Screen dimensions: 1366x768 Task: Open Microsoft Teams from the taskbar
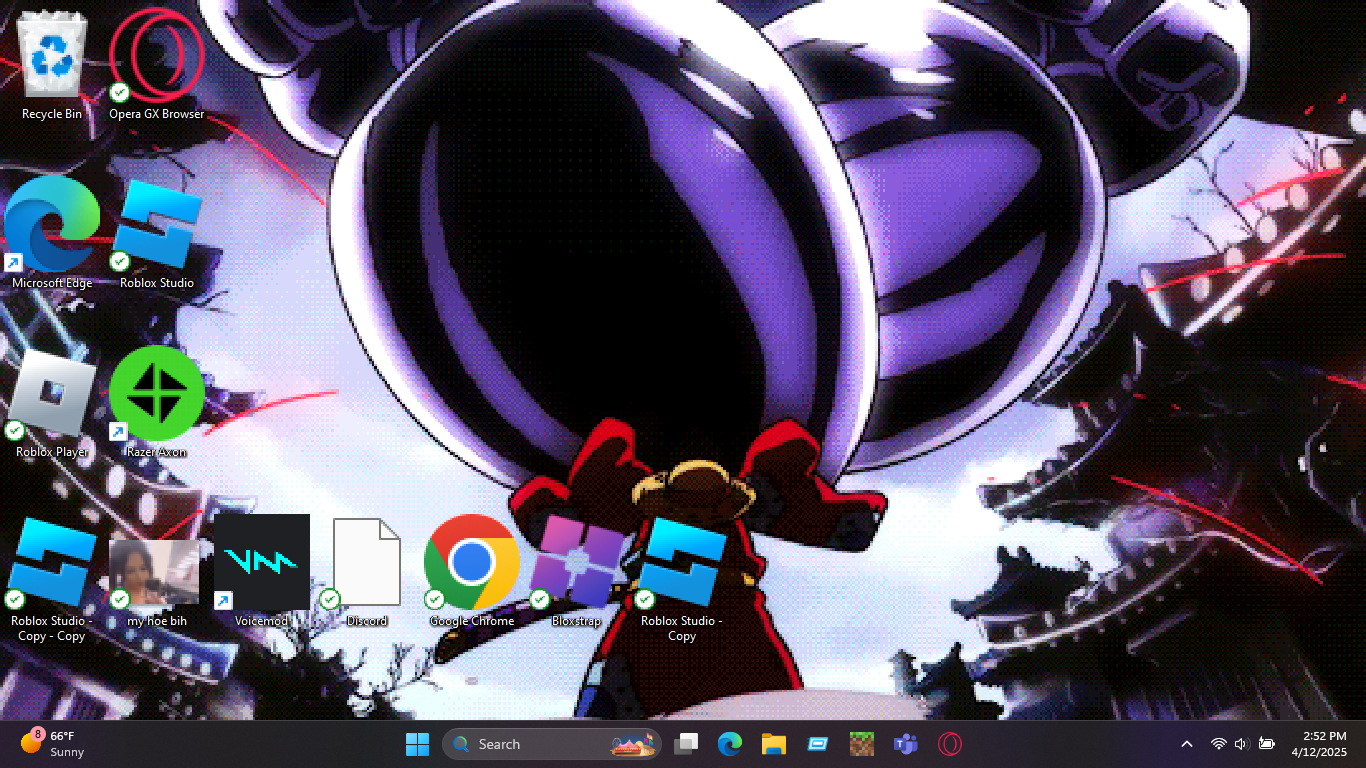[906, 744]
